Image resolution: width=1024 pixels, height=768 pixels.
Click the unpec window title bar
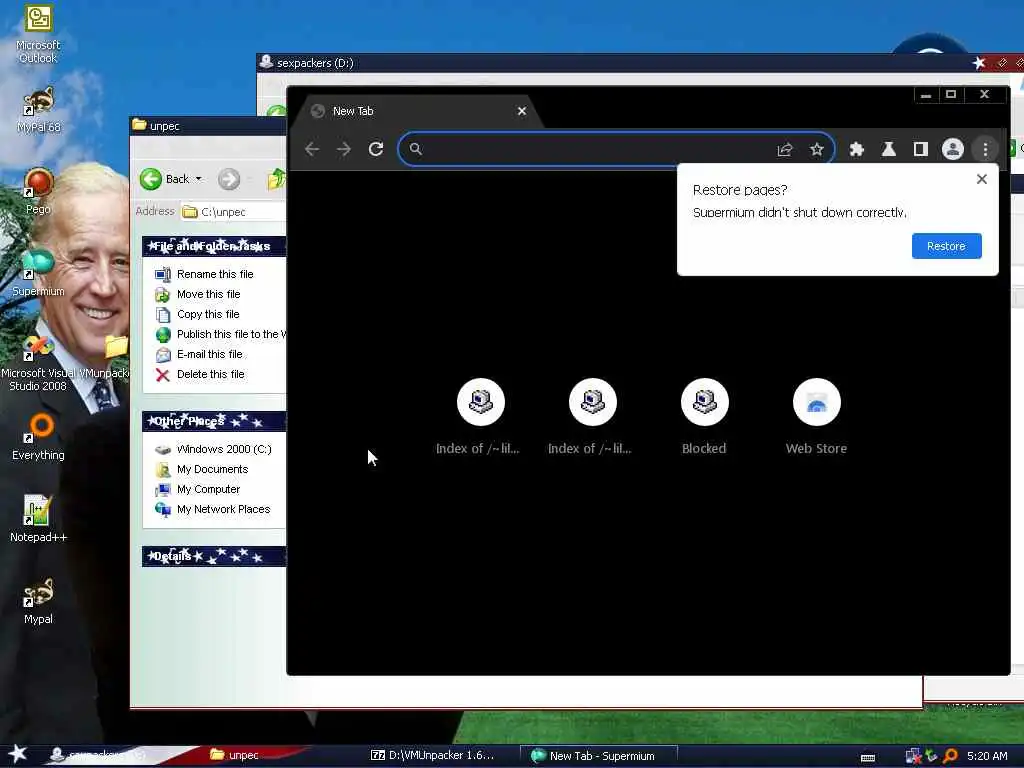tap(208, 125)
